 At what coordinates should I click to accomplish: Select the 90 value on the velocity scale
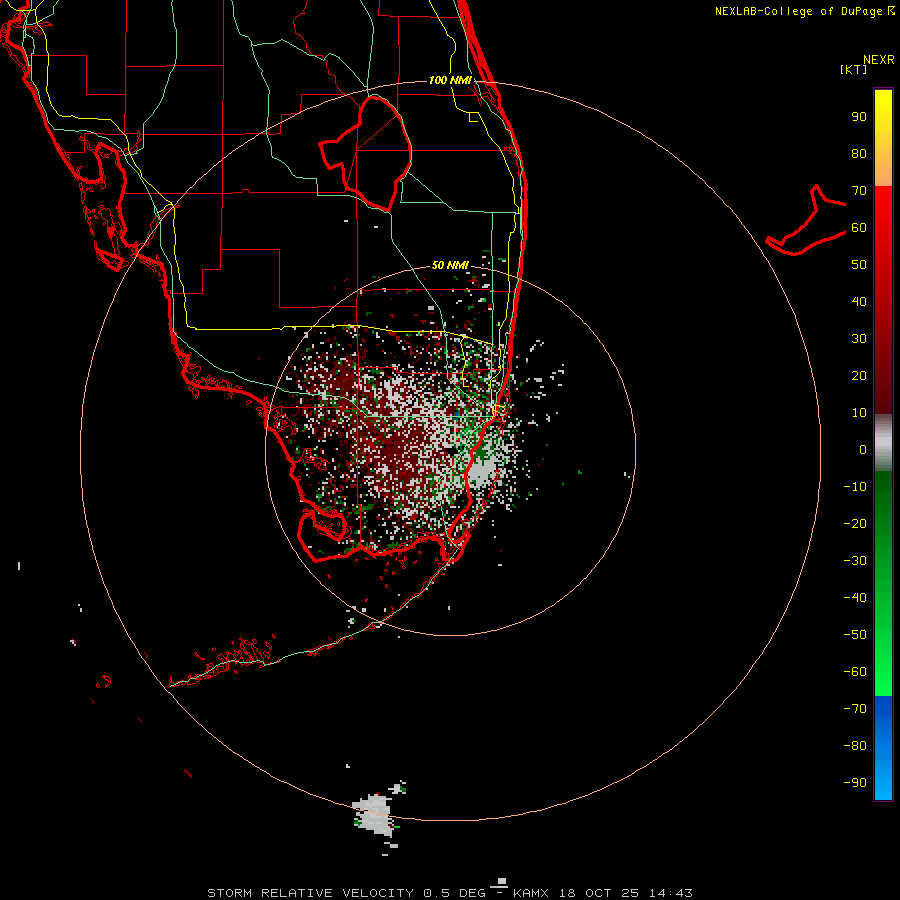click(x=859, y=117)
